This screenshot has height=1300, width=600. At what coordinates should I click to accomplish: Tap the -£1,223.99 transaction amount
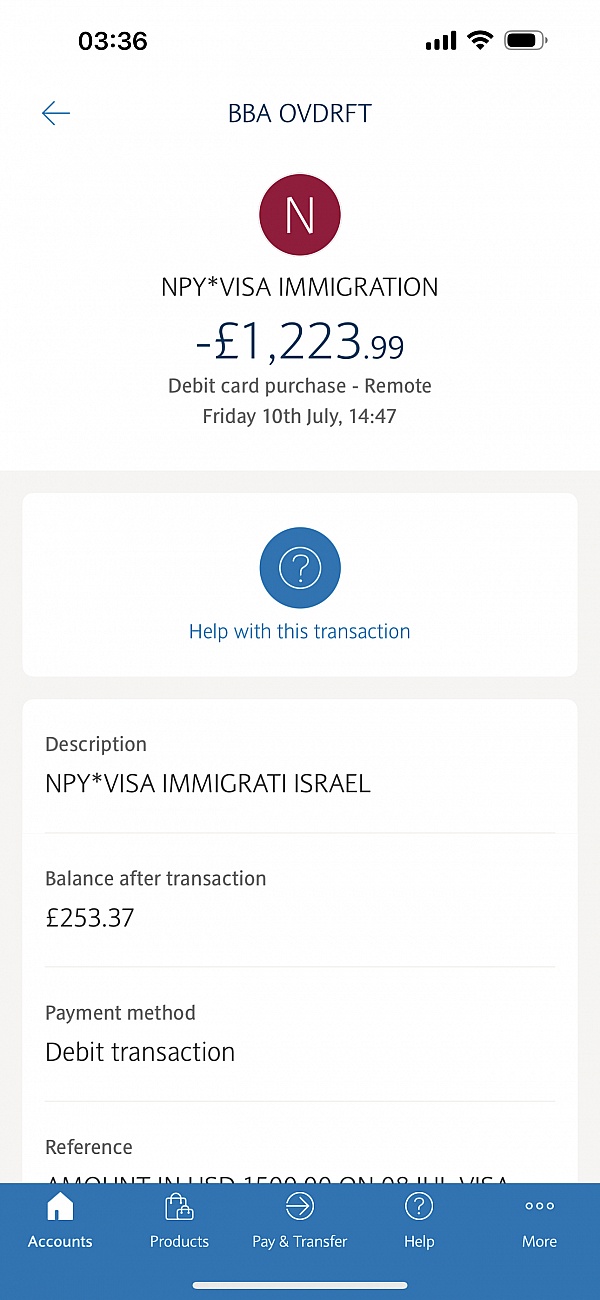tap(300, 343)
